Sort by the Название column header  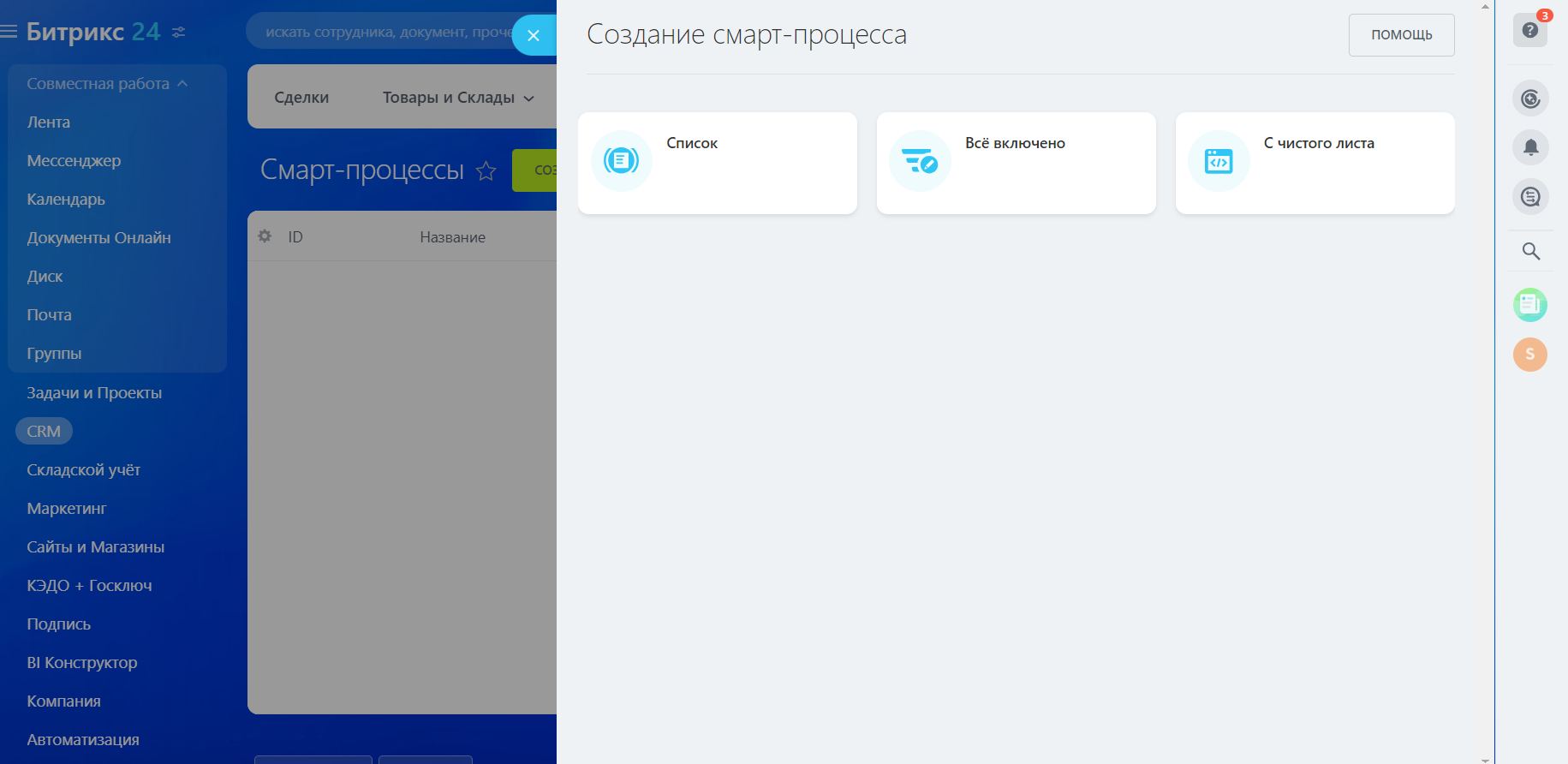point(452,237)
